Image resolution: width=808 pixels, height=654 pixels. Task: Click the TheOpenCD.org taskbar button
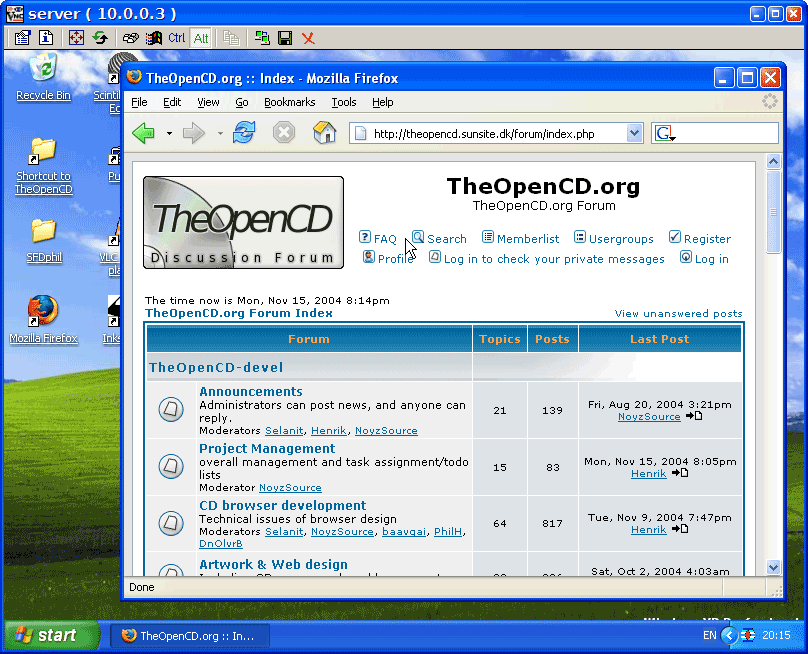pyautogui.click(x=190, y=636)
